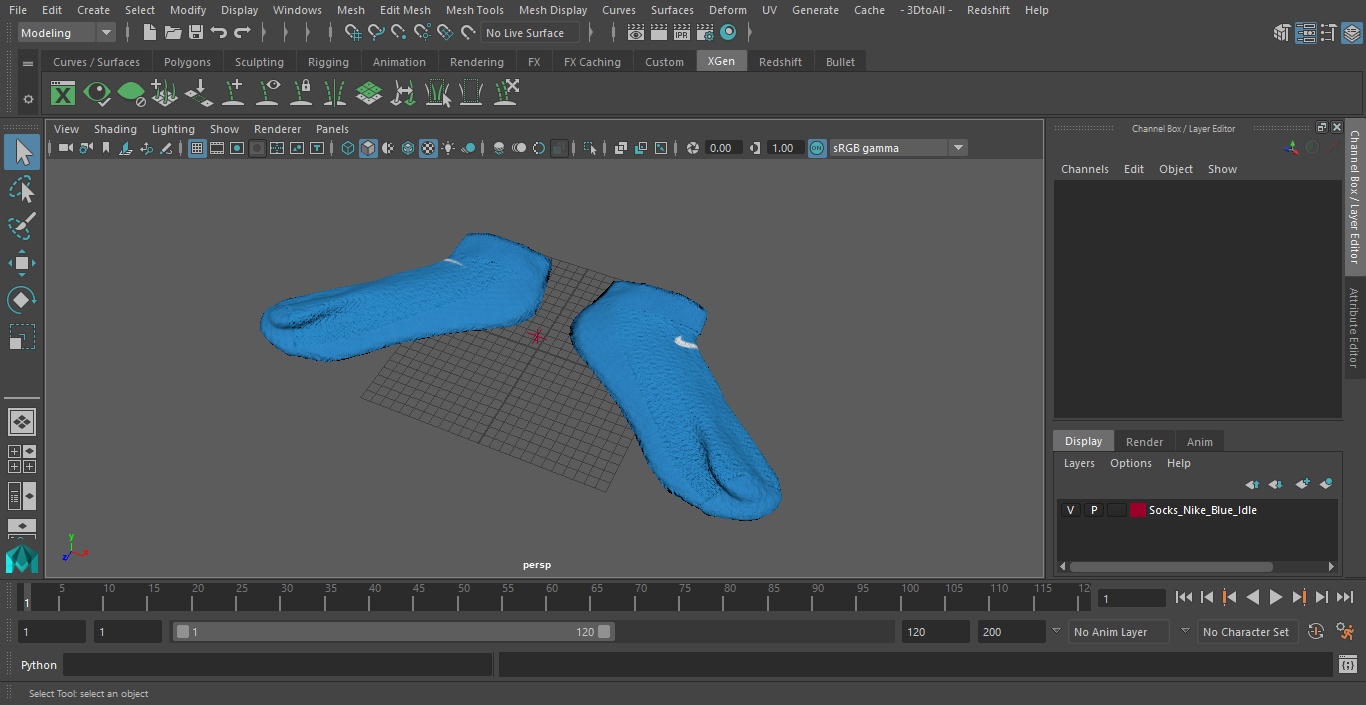Toggle the P playback box of layer
1366x705 pixels.
pyautogui.click(x=1094, y=510)
